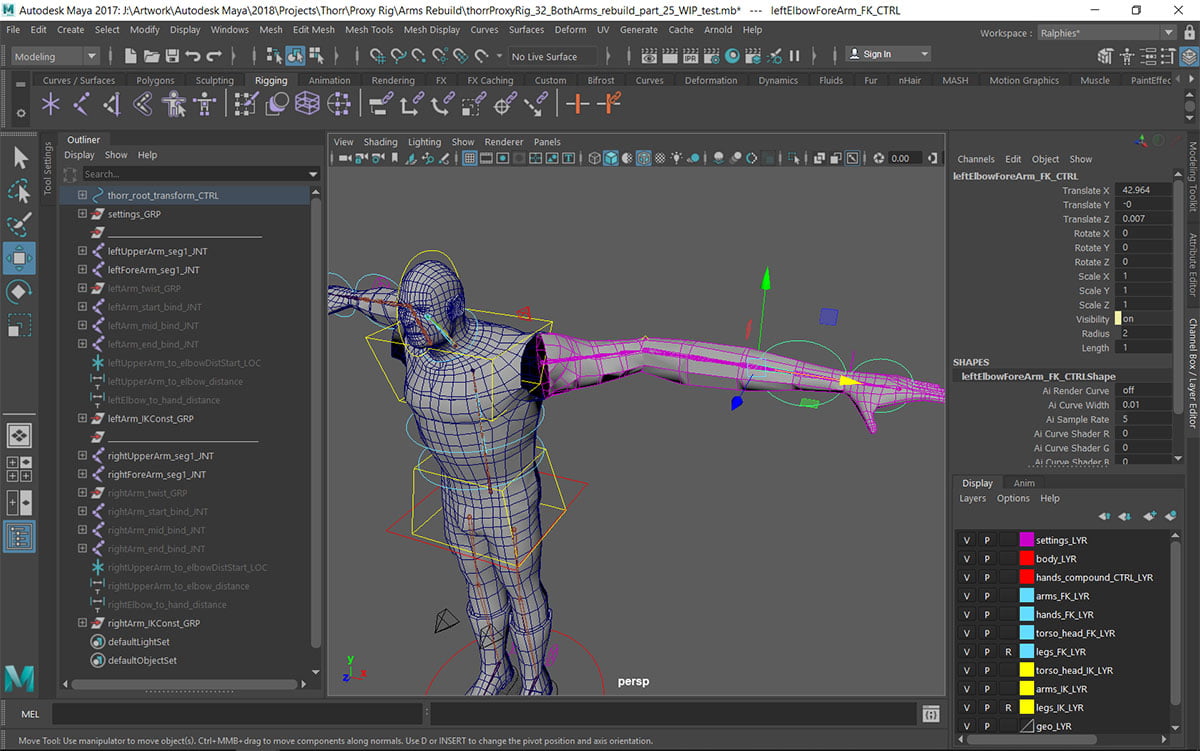Collapse the settings_GRP item in the Outliner

[x=81, y=213]
